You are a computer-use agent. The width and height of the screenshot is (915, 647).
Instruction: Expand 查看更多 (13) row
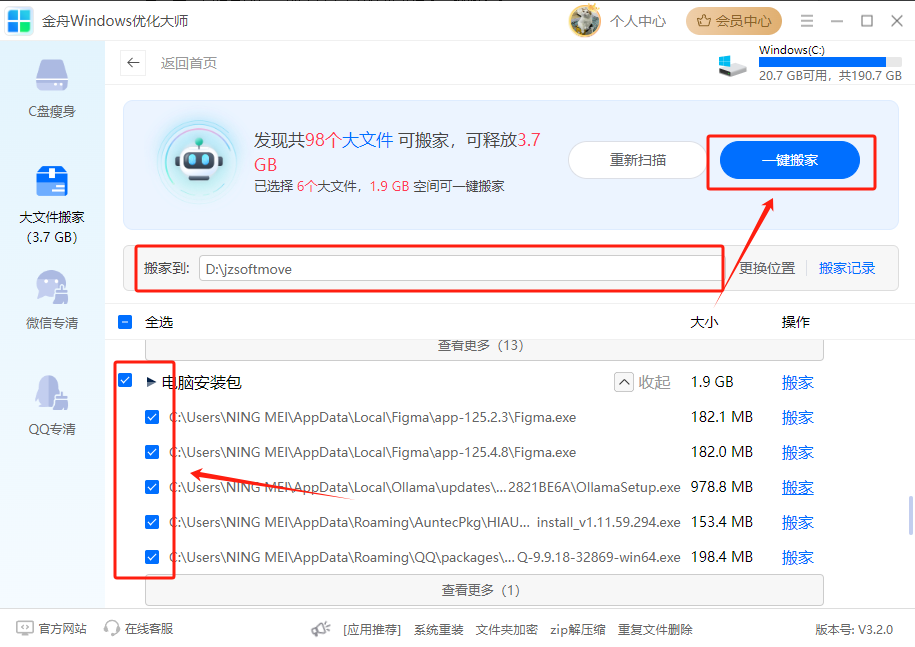coord(484,349)
